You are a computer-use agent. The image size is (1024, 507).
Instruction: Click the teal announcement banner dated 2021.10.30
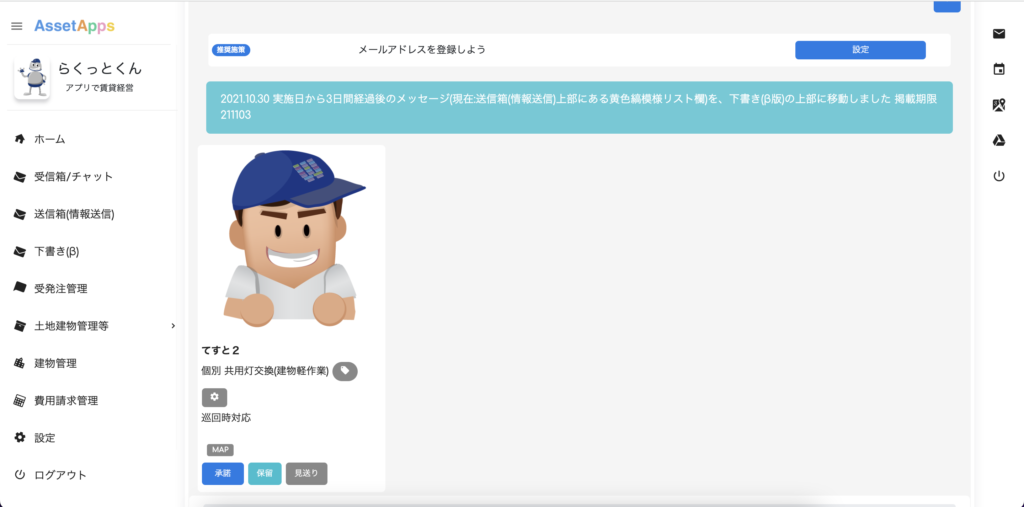point(579,108)
